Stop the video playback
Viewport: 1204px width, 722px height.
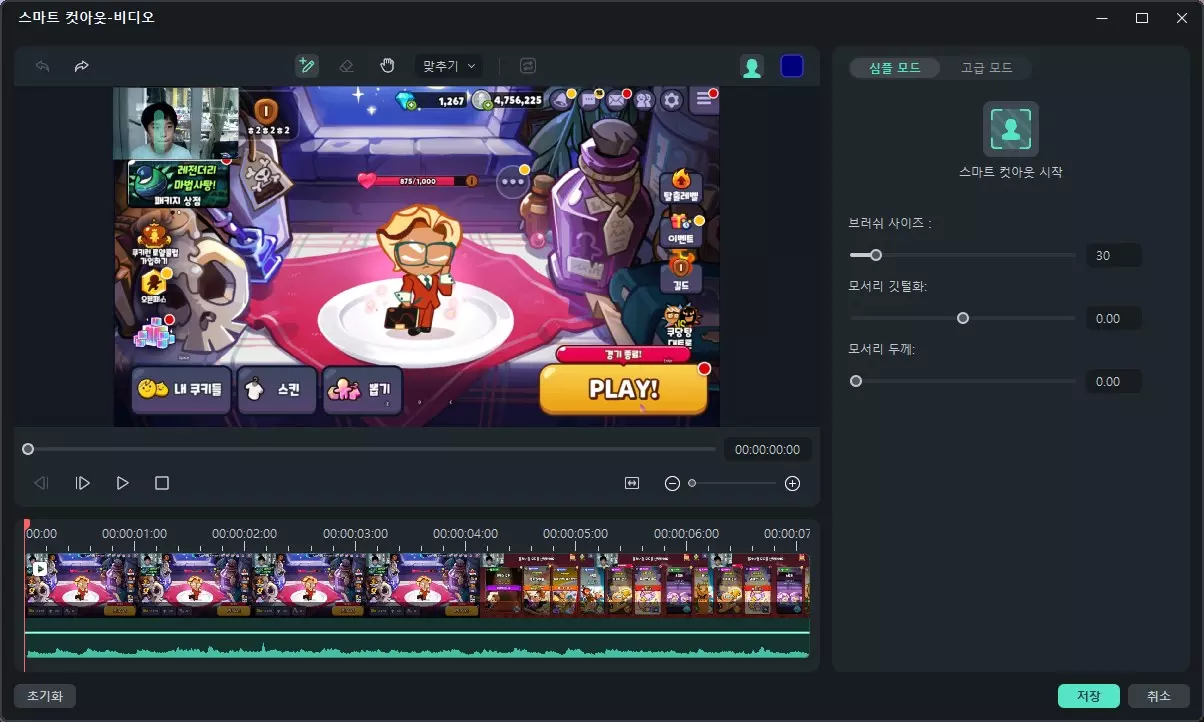click(162, 483)
